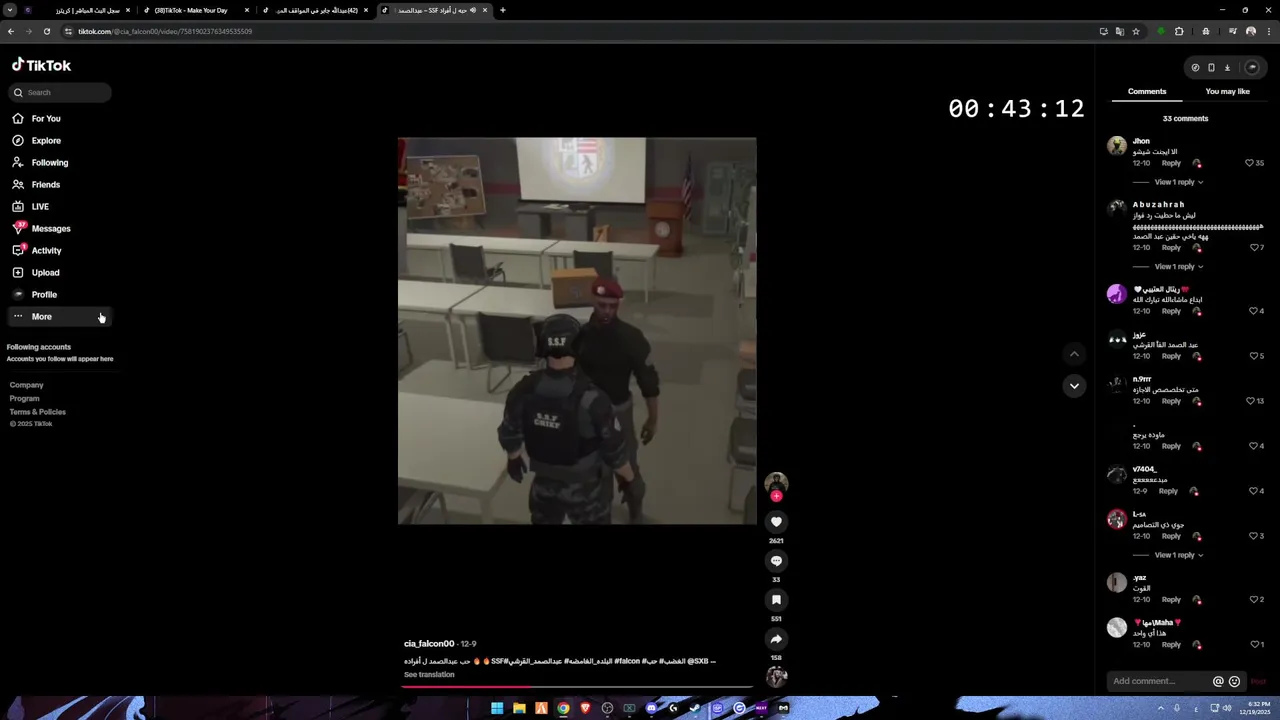The width and height of the screenshot is (1280, 720).
Task: Expand View 1 reply under Abuzahrah
Action: 1179,266
